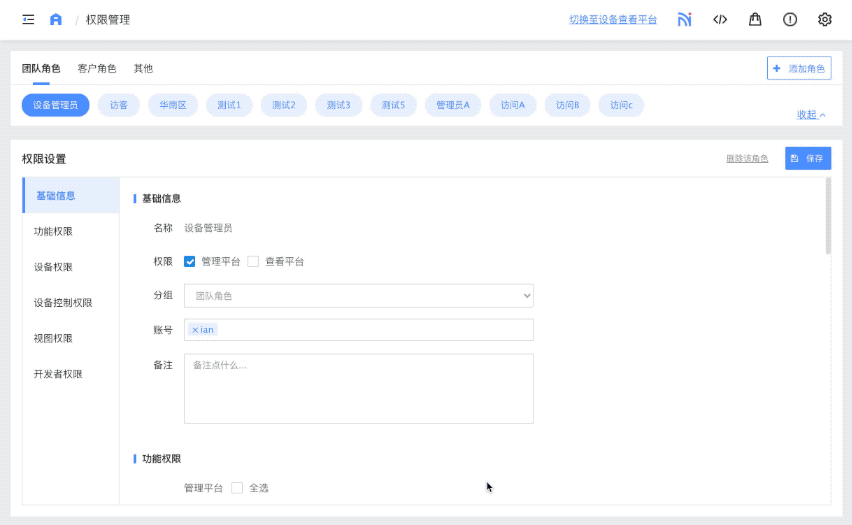Click the 切换至设备查看平台 link

[613, 20]
